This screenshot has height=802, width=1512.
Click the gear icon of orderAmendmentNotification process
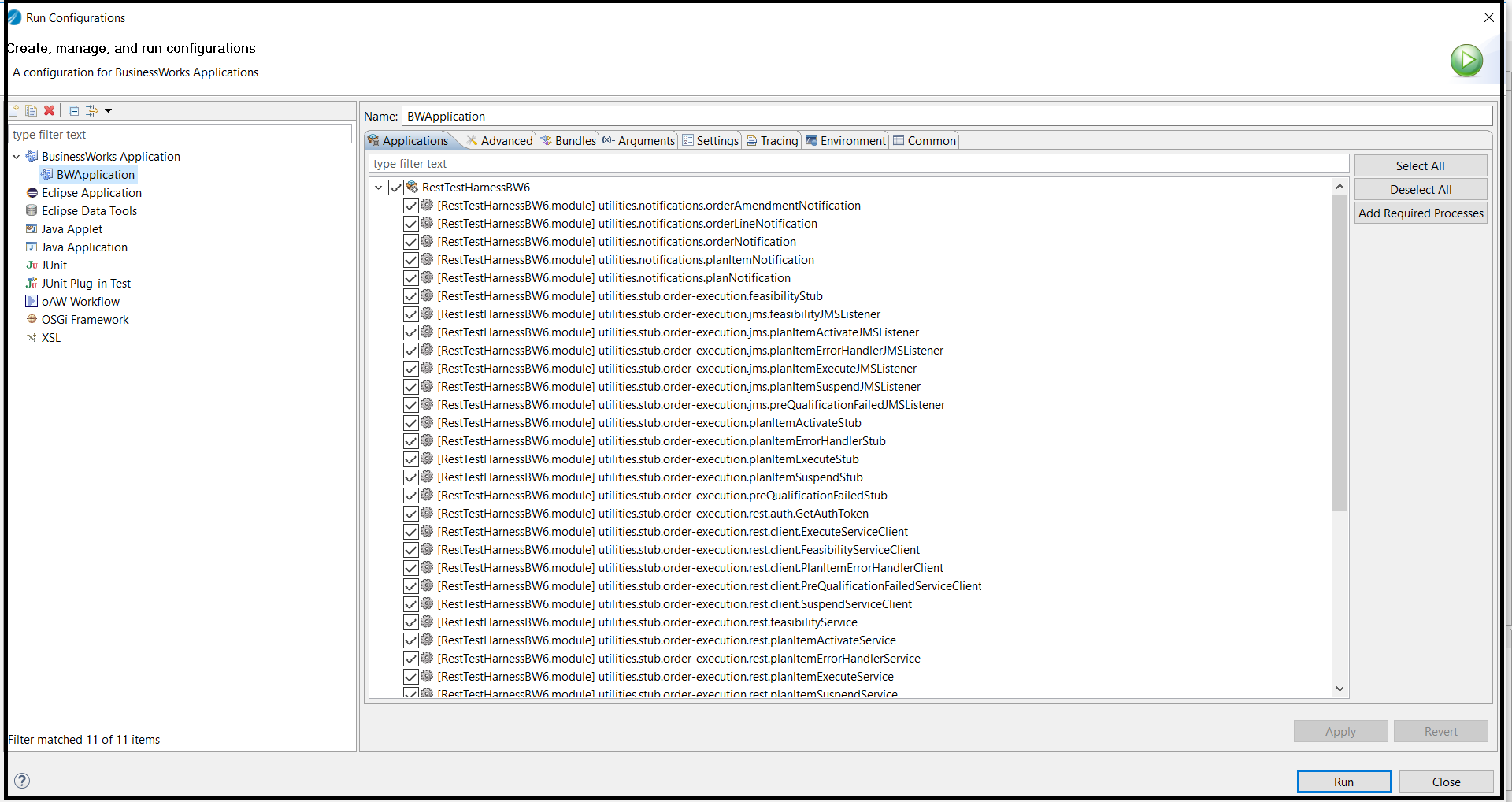click(427, 205)
